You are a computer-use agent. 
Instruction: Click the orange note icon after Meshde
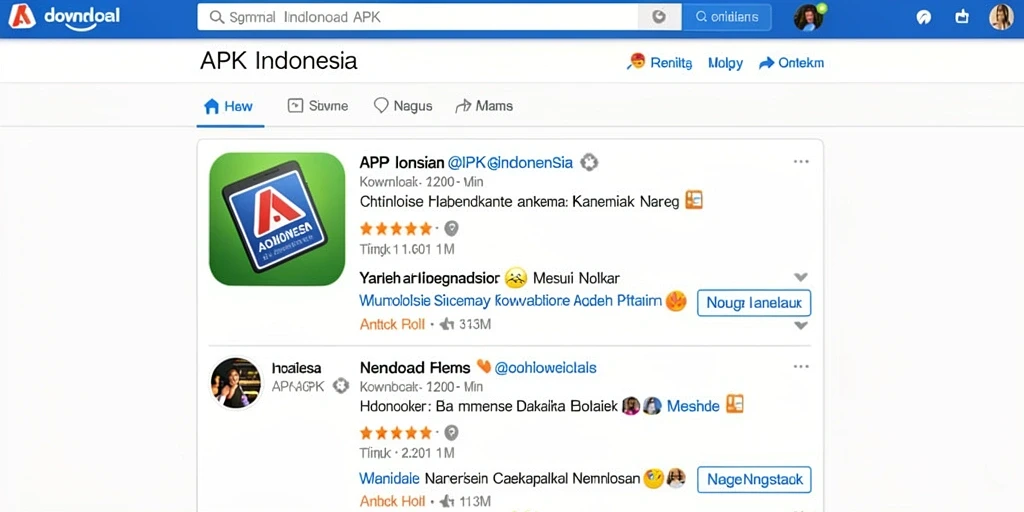[735, 404]
